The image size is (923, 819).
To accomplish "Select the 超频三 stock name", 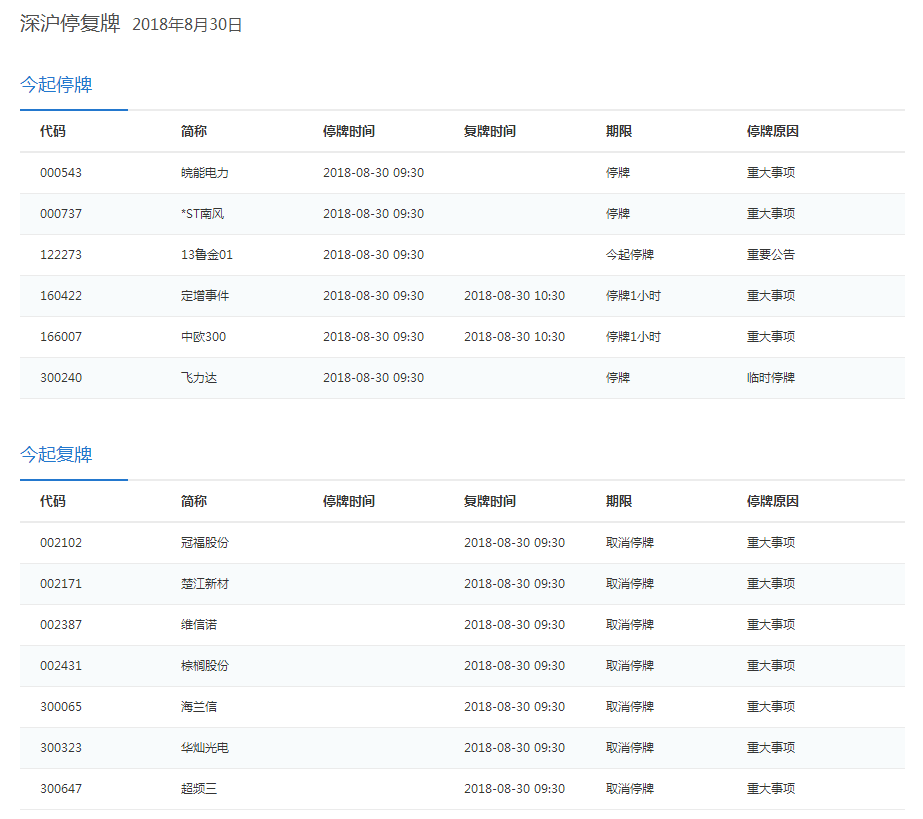I will [199, 789].
